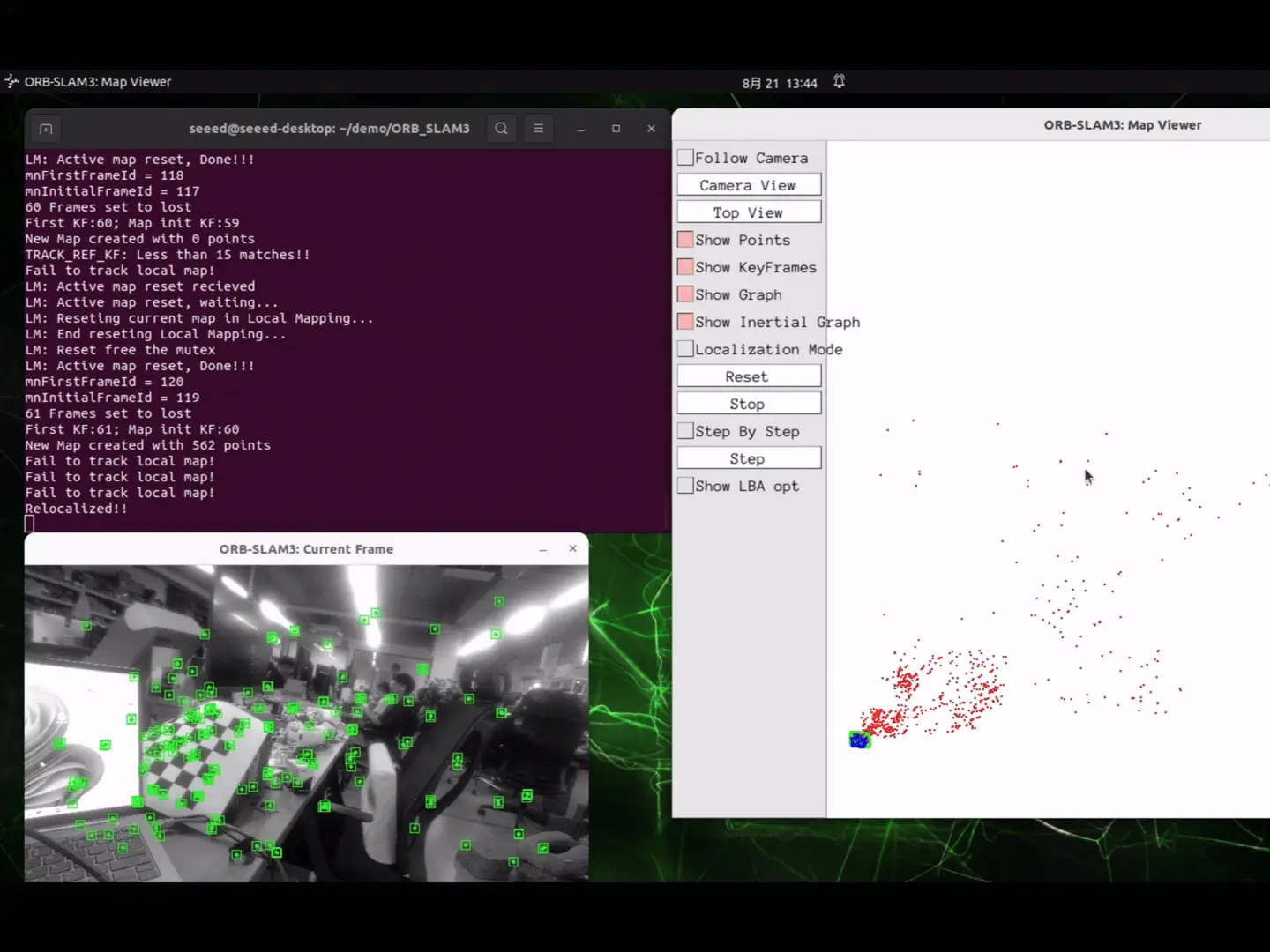
Task: Close the Current Frame window
Action: tap(572, 548)
